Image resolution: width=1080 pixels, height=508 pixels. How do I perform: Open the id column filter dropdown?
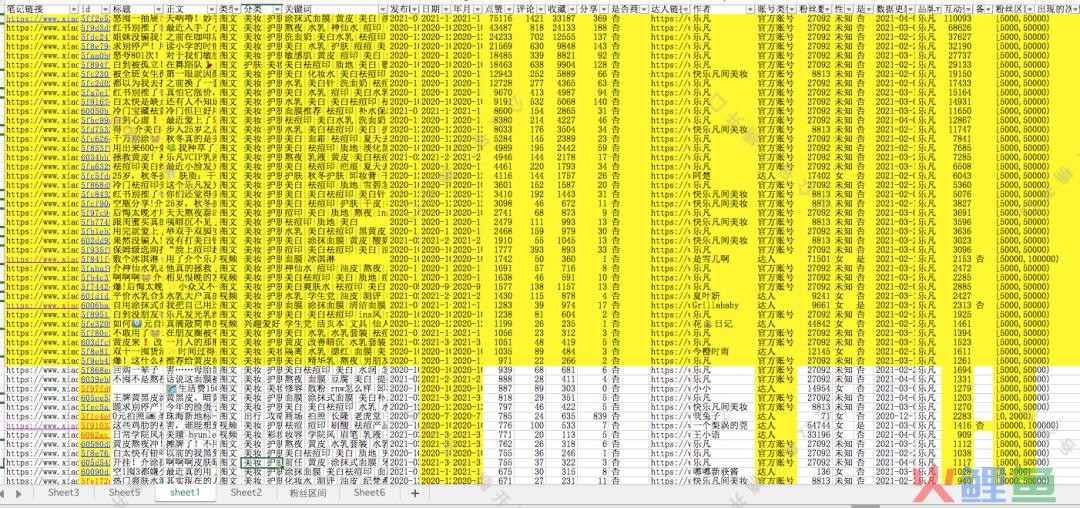(x=106, y=10)
